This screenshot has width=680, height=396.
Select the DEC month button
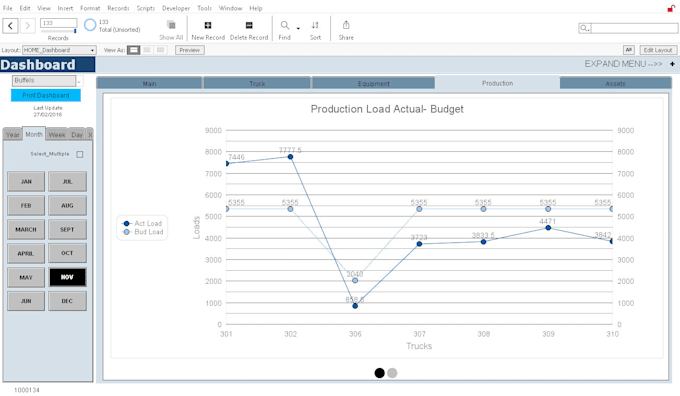pos(67,301)
